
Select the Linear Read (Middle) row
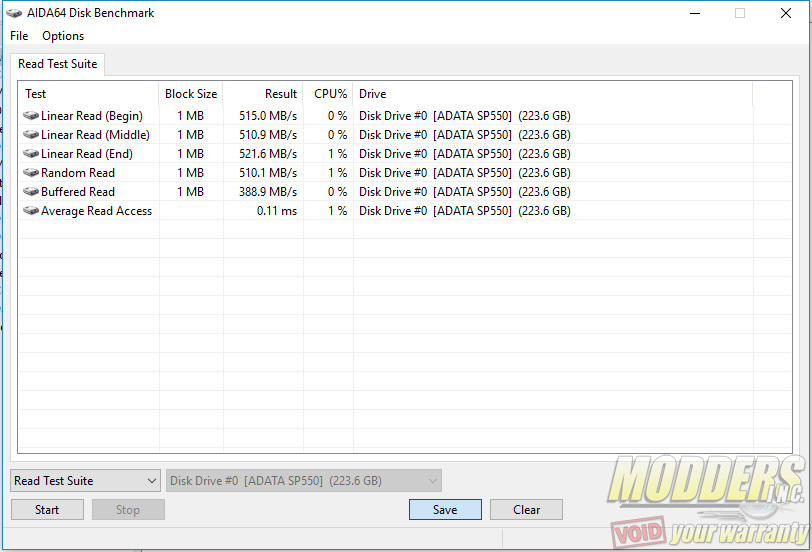(x=405, y=135)
